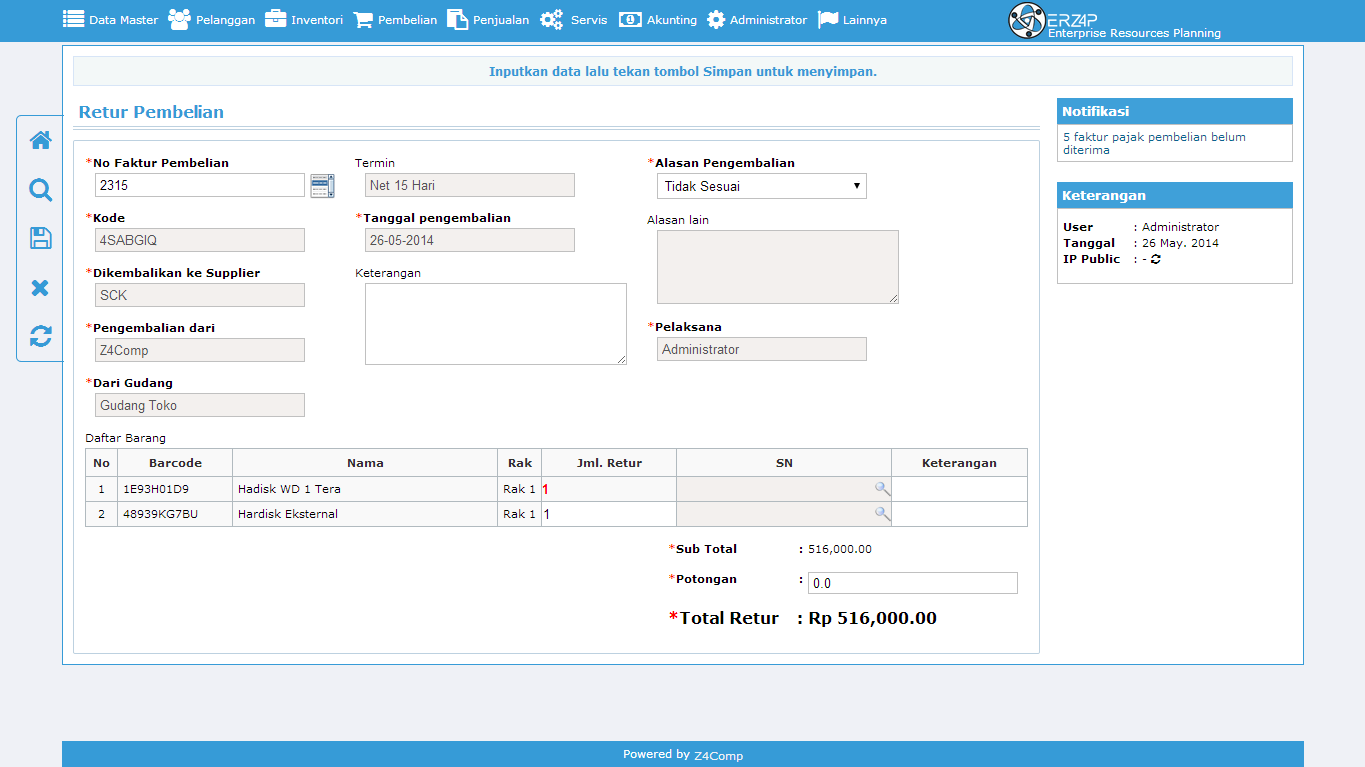Click the Keterangan panel header on right

[1175, 195]
